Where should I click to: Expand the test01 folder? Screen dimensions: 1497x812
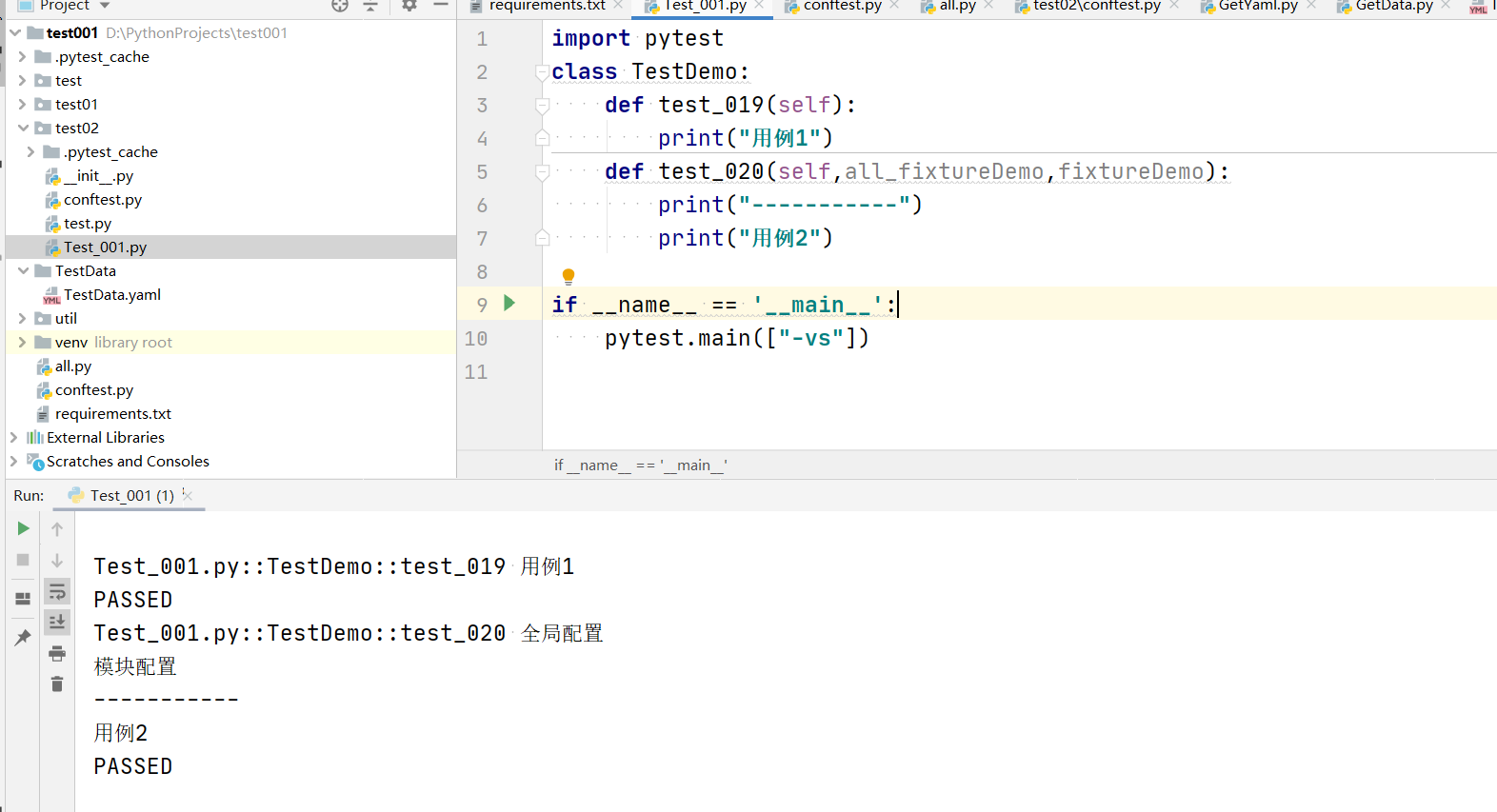[22, 104]
